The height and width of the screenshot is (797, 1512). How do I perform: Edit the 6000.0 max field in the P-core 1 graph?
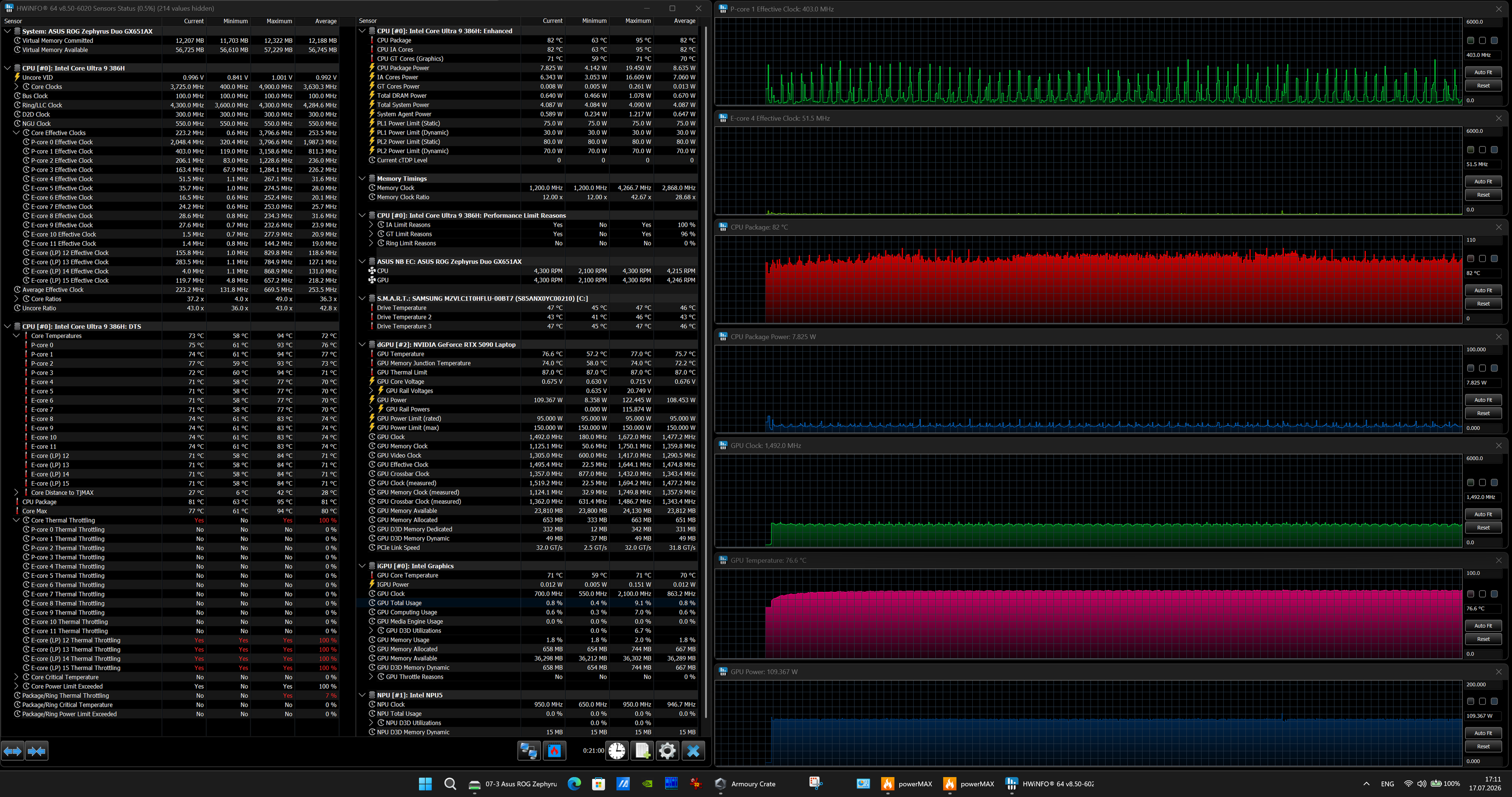pyautogui.click(x=1483, y=22)
